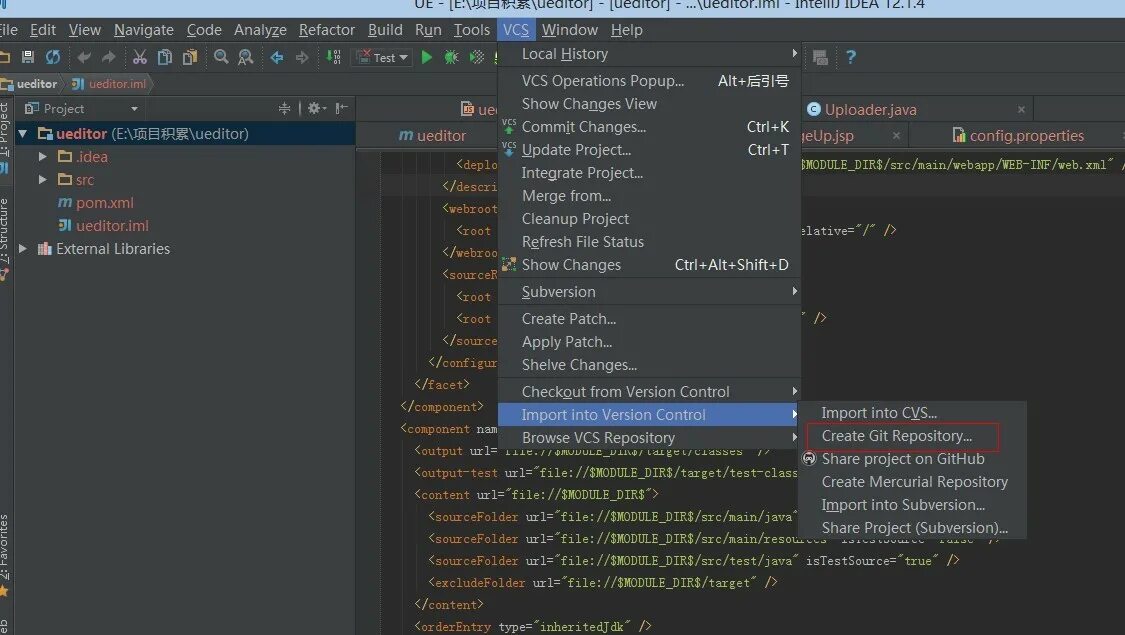Click the Save All toolbar icon
Image resolution: width=1125 pixels, height=635 pixels.
(x=28, y=57)
